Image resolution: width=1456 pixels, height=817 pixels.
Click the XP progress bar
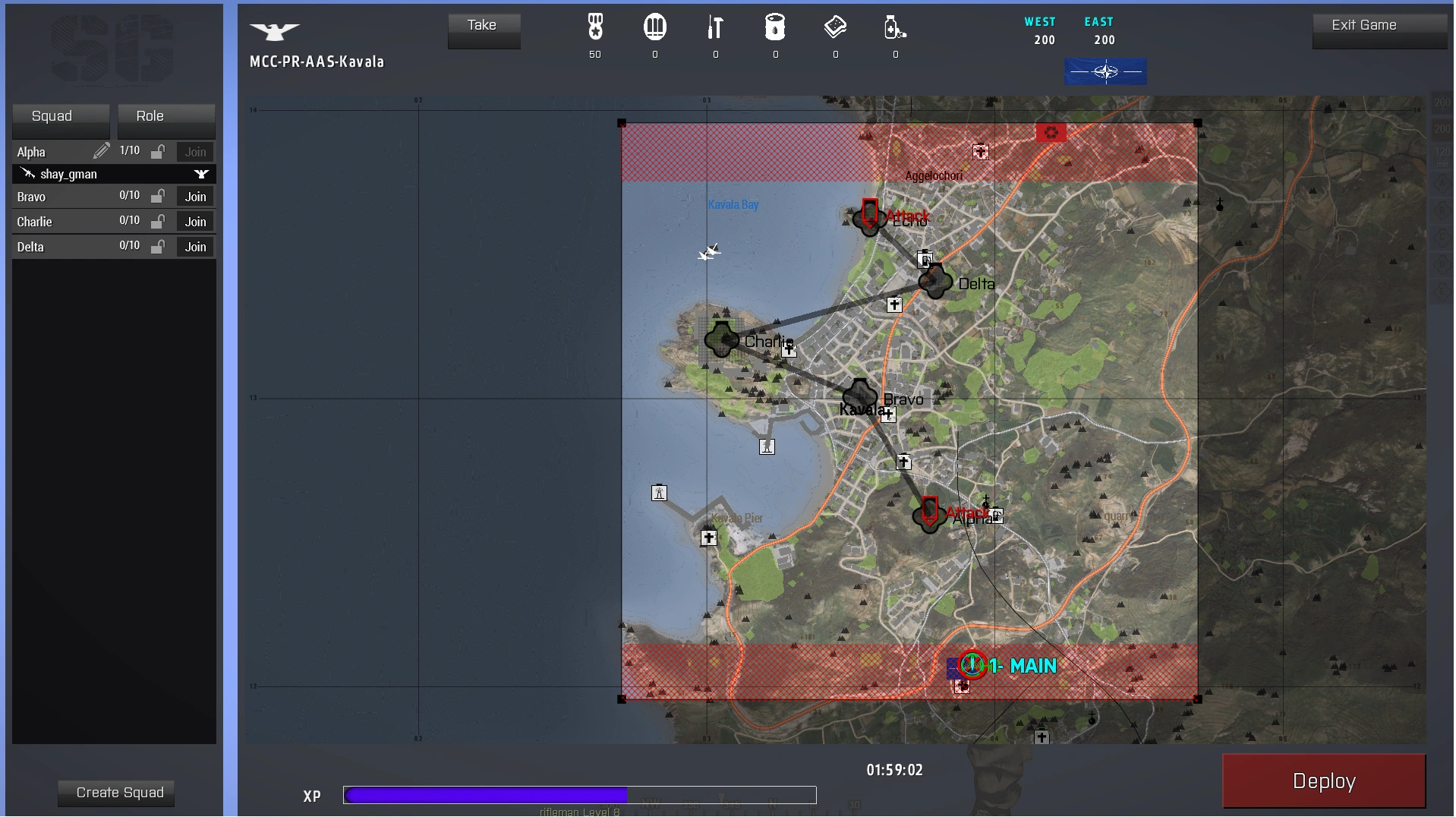pyautogui.click(x=580, y=795)
